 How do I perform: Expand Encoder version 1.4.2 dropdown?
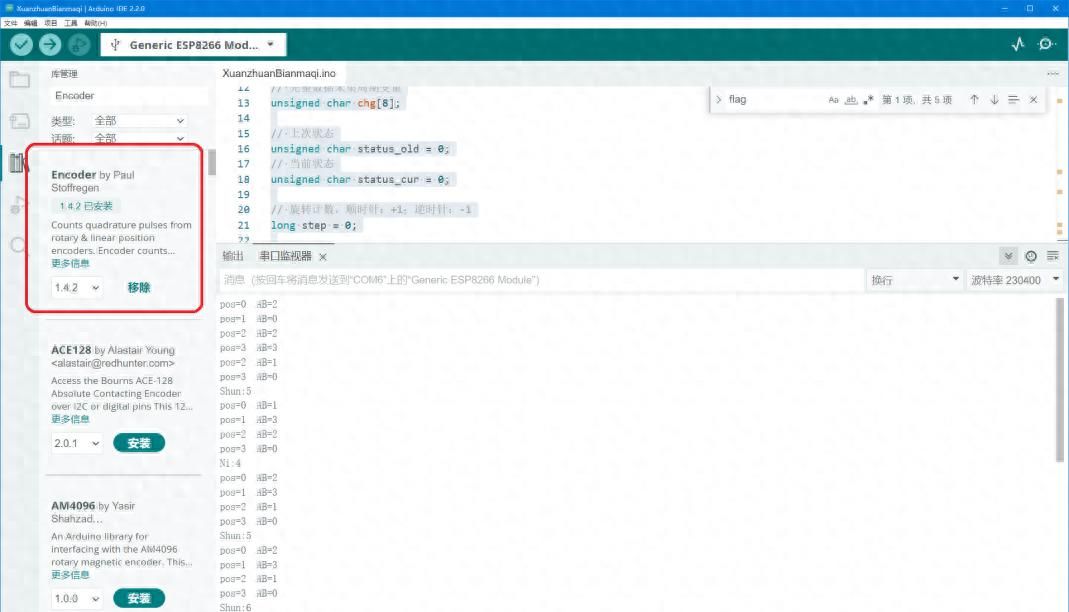(x=77, y=288)
